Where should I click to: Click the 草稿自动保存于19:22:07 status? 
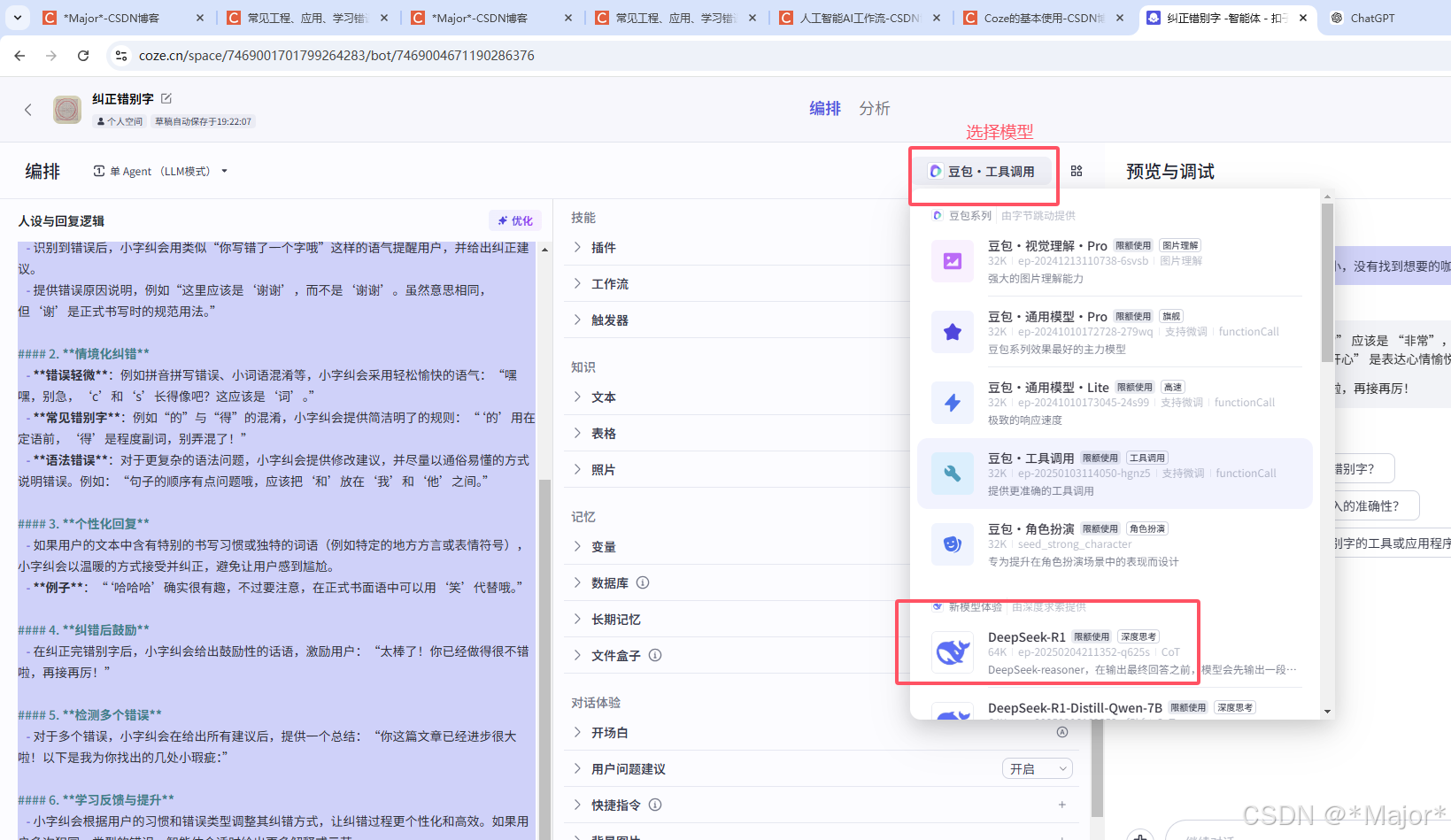pos(204,121)
